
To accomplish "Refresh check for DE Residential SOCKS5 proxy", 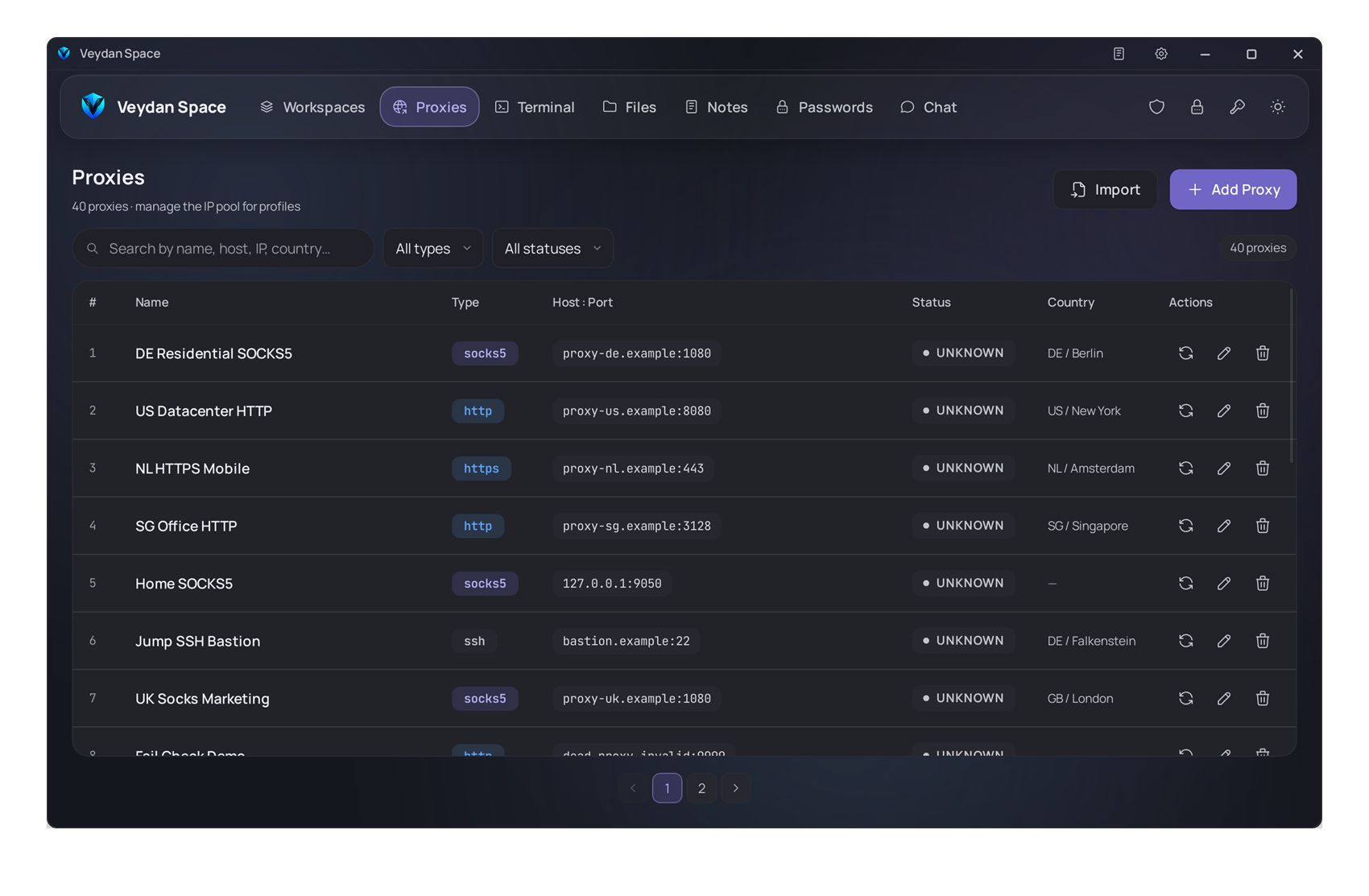I will pyautogui.click(x=1185, y=353).
